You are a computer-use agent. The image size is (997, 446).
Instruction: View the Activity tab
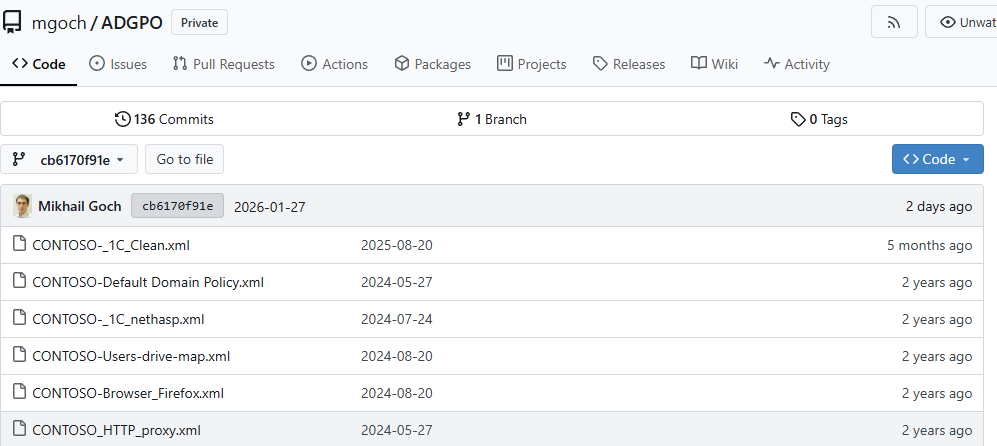tap(797, 64)
